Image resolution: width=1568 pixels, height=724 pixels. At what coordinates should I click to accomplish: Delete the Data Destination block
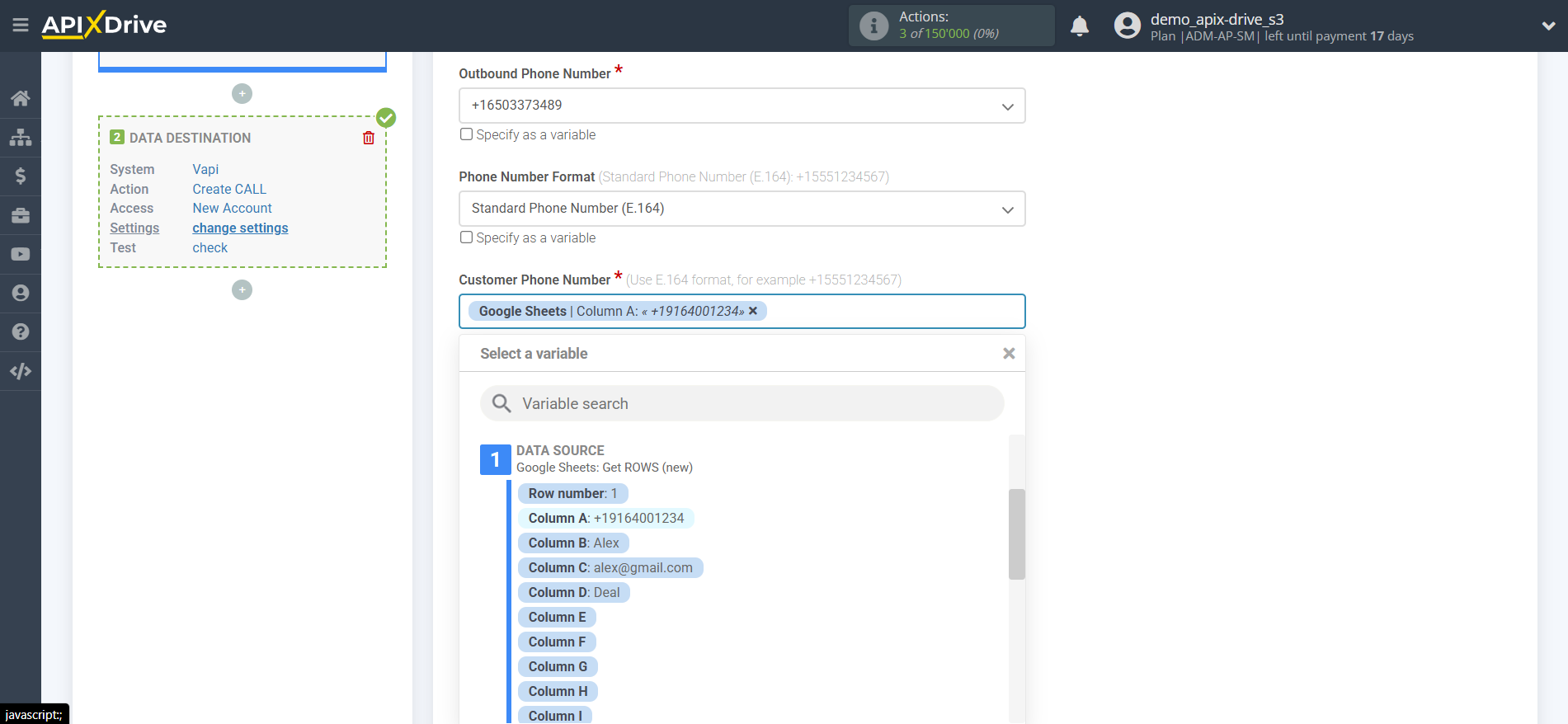click(x=369, y=138)
